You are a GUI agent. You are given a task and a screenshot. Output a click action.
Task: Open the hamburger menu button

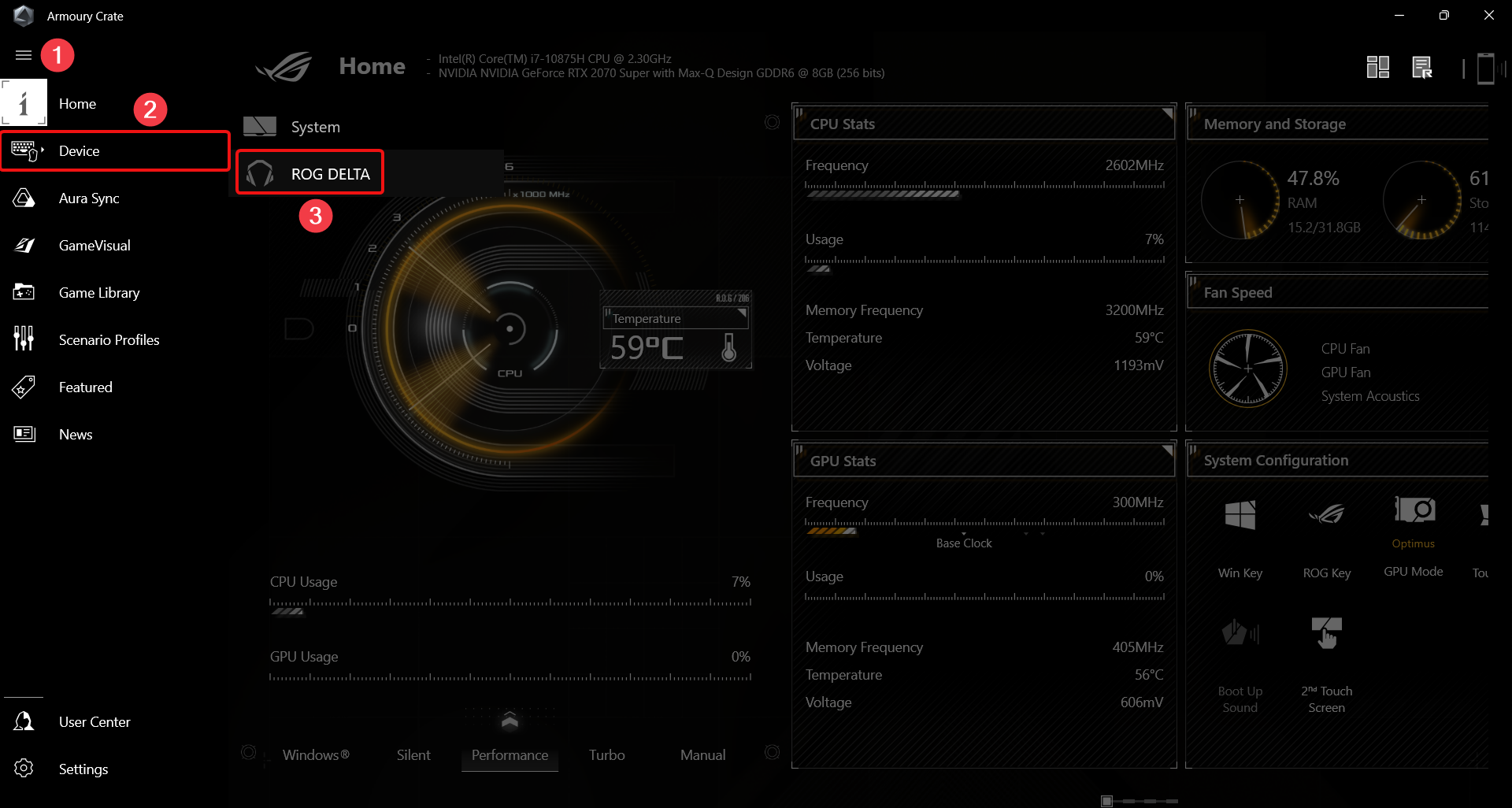point(24,55)
